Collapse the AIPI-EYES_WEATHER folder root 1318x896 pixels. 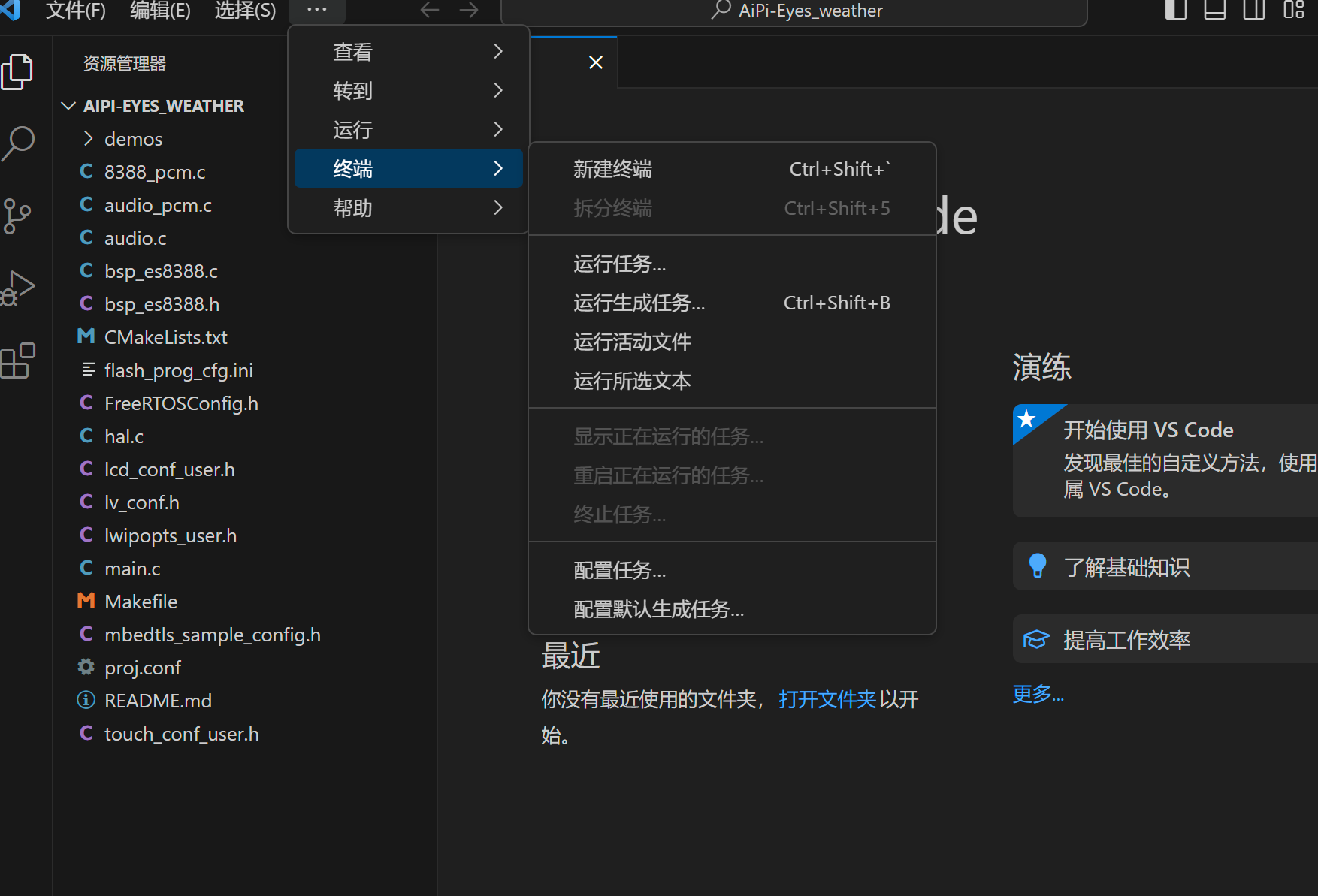coord(68,106)
